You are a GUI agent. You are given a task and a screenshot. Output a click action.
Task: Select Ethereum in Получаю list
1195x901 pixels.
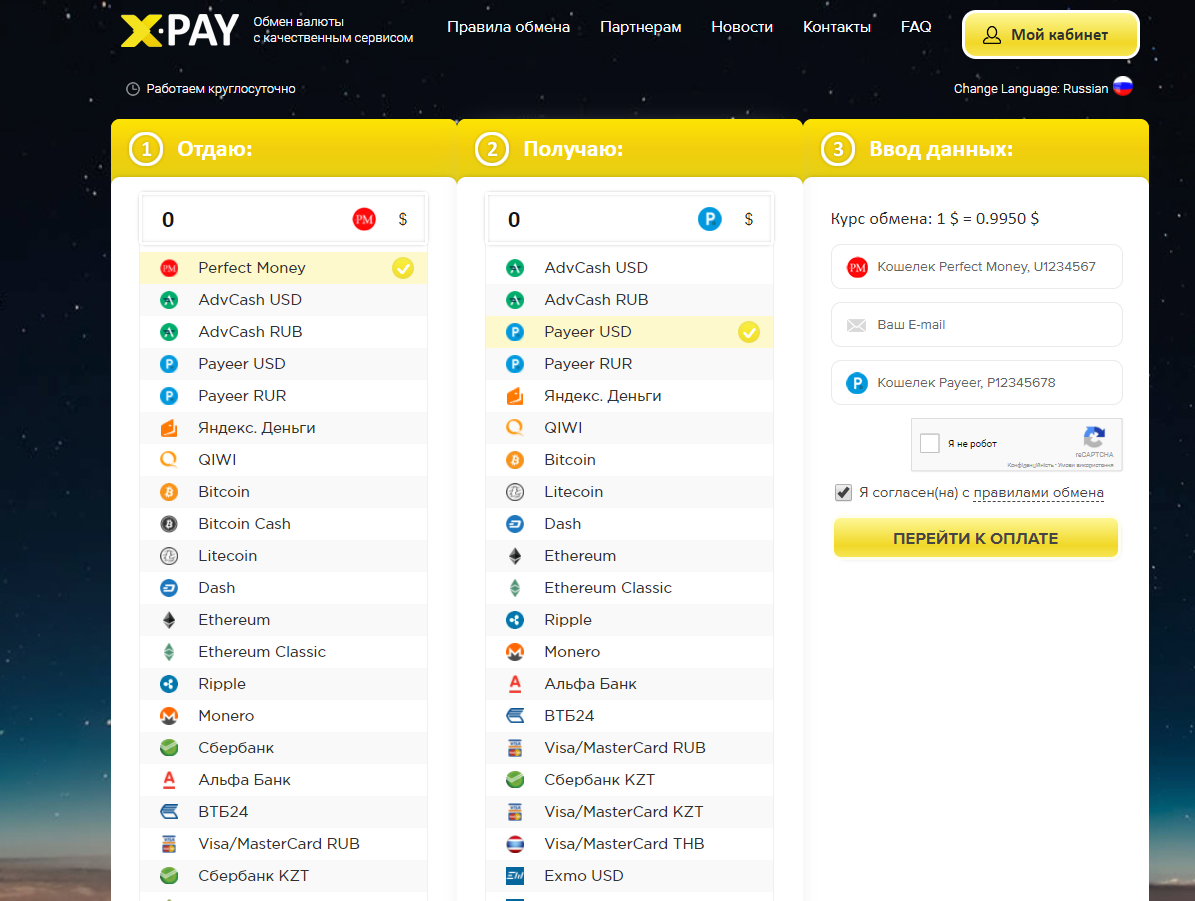[x=630, y=556]
